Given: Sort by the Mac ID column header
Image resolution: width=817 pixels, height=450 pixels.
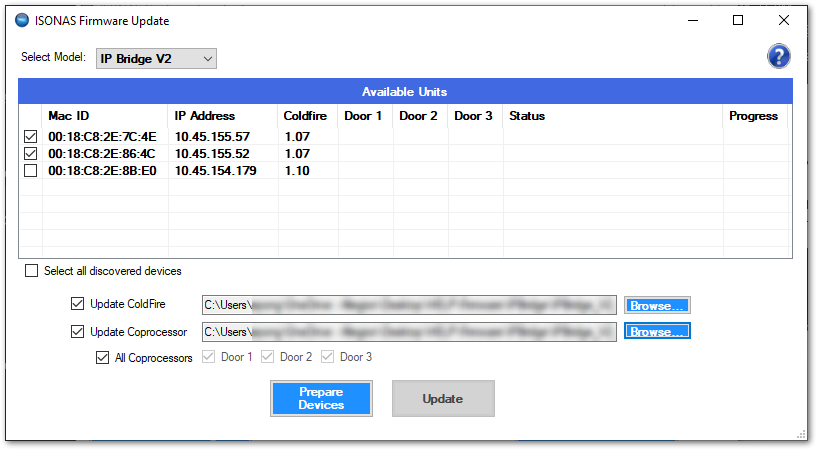Looking at the screenshot, I should coord(105,116).
